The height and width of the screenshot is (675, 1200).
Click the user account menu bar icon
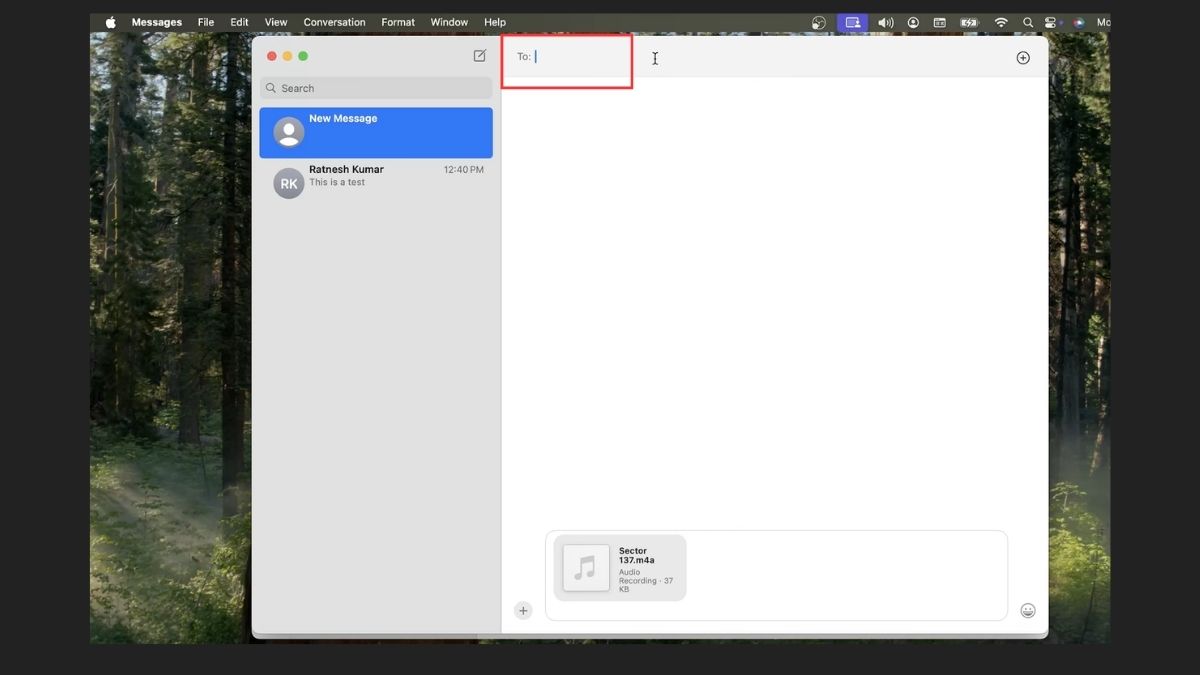913,22
